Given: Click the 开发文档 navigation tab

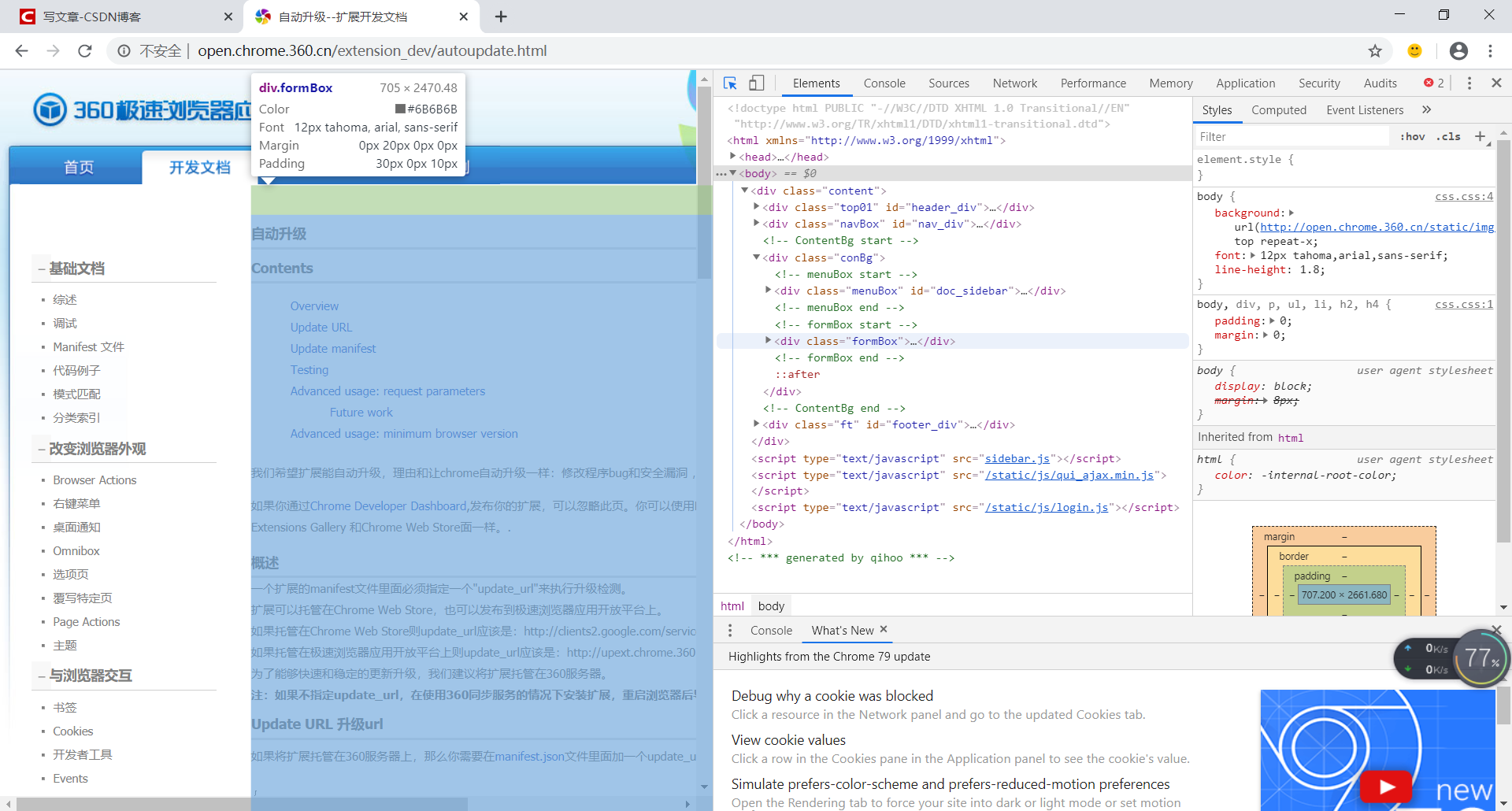Looking at the screenshot, I should [x=199, y=167].
